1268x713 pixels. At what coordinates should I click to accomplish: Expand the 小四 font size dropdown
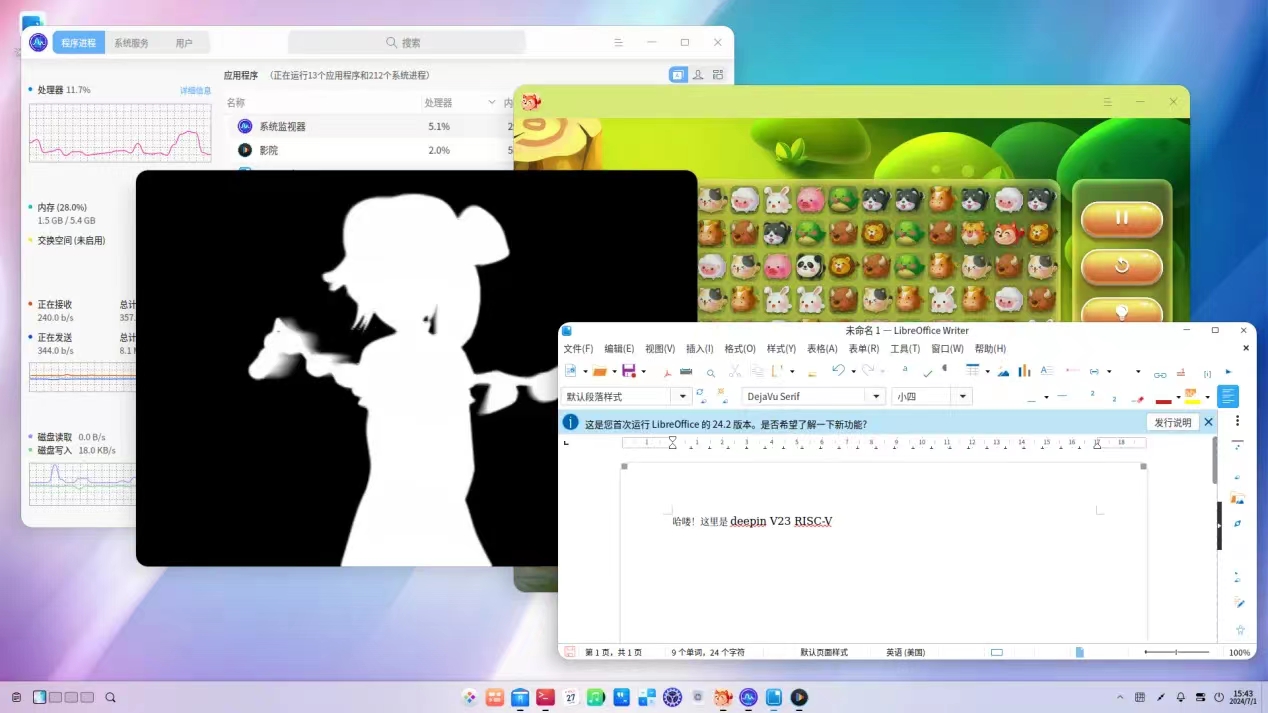(962, 396)
